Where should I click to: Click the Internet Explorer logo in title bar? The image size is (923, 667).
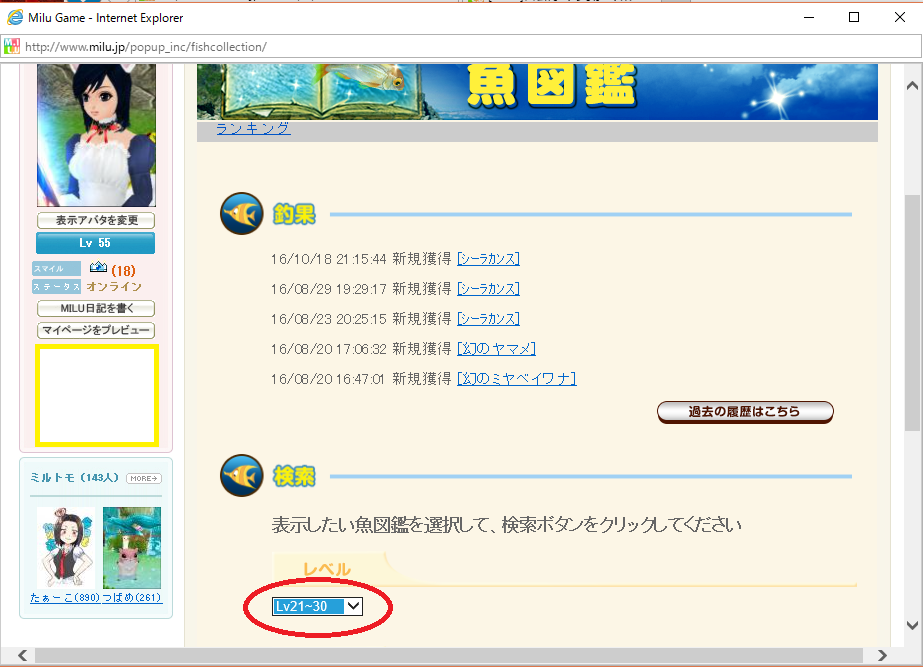[15, 18]
